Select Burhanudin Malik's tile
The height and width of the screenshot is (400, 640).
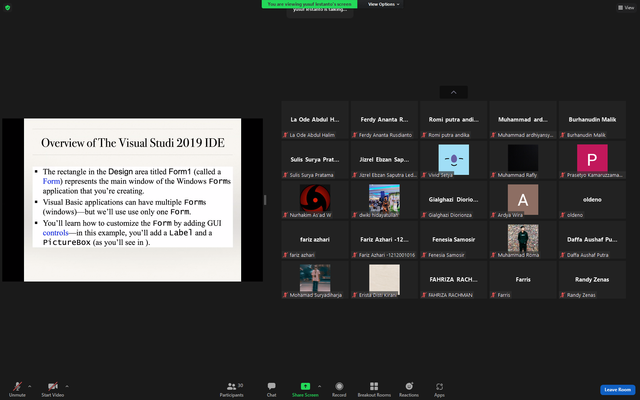pyautogui.click(x=592, y=120)
